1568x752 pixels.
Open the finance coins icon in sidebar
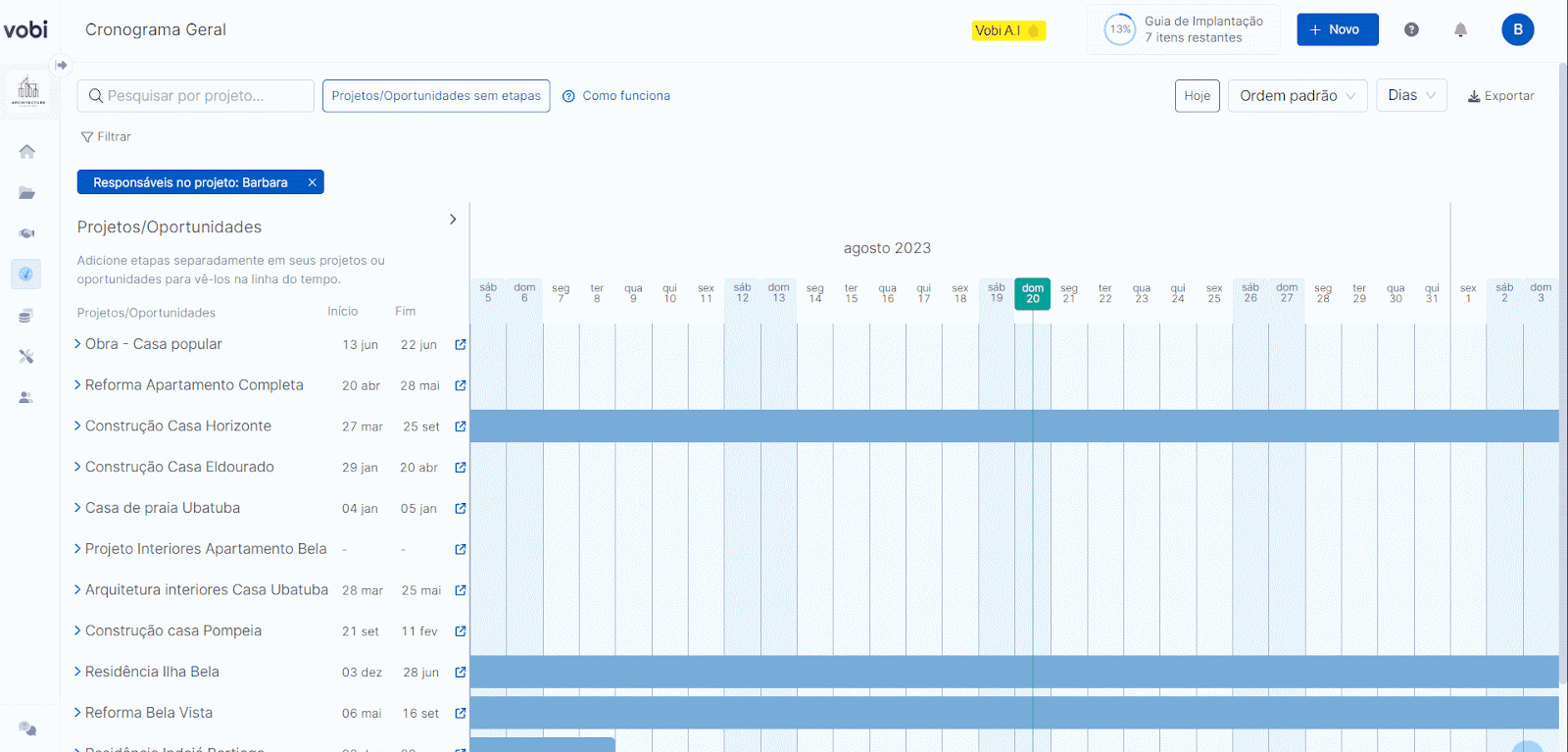point(26,316)
